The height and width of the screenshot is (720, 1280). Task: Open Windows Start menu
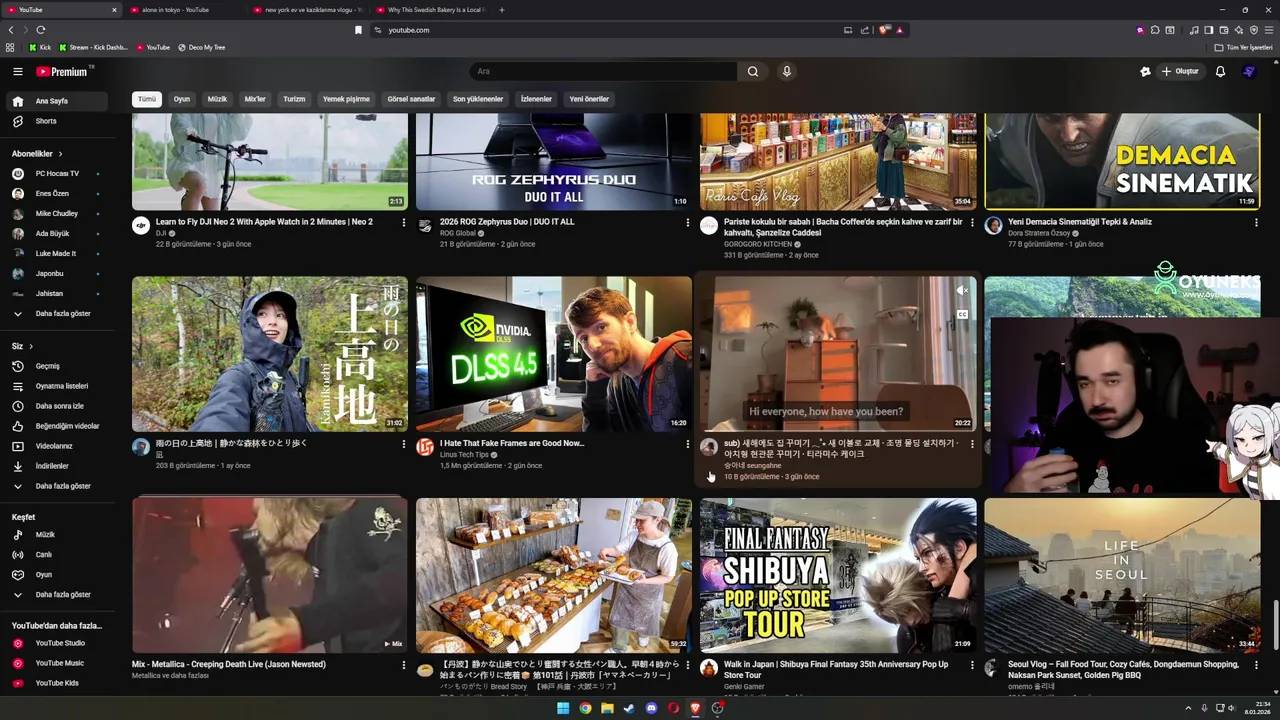coord(563,708)
